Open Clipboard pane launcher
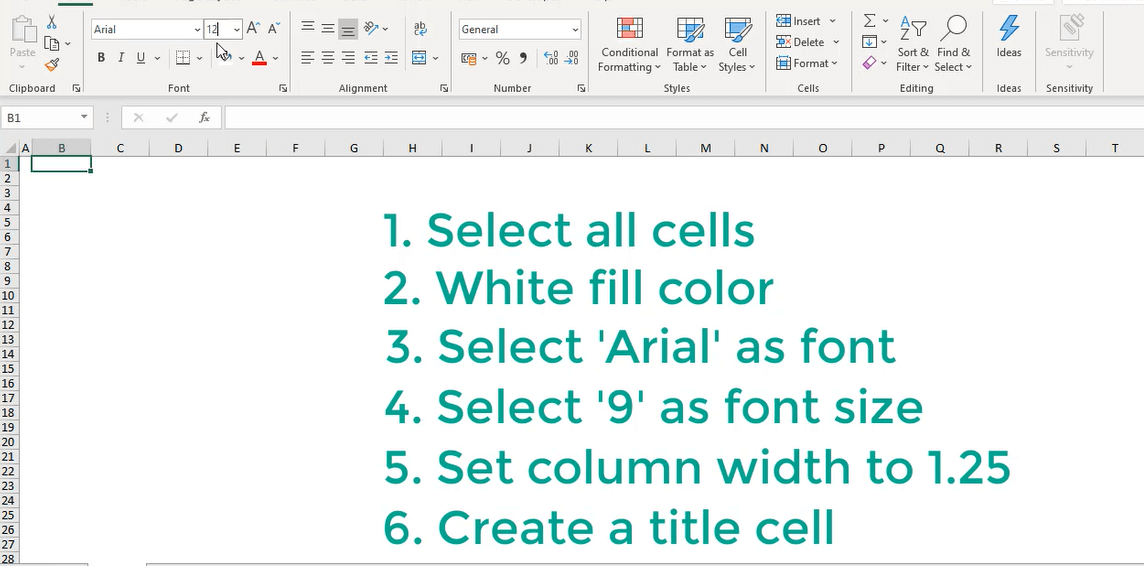This screenshot has height=566, width=1144. coord(76,88)
